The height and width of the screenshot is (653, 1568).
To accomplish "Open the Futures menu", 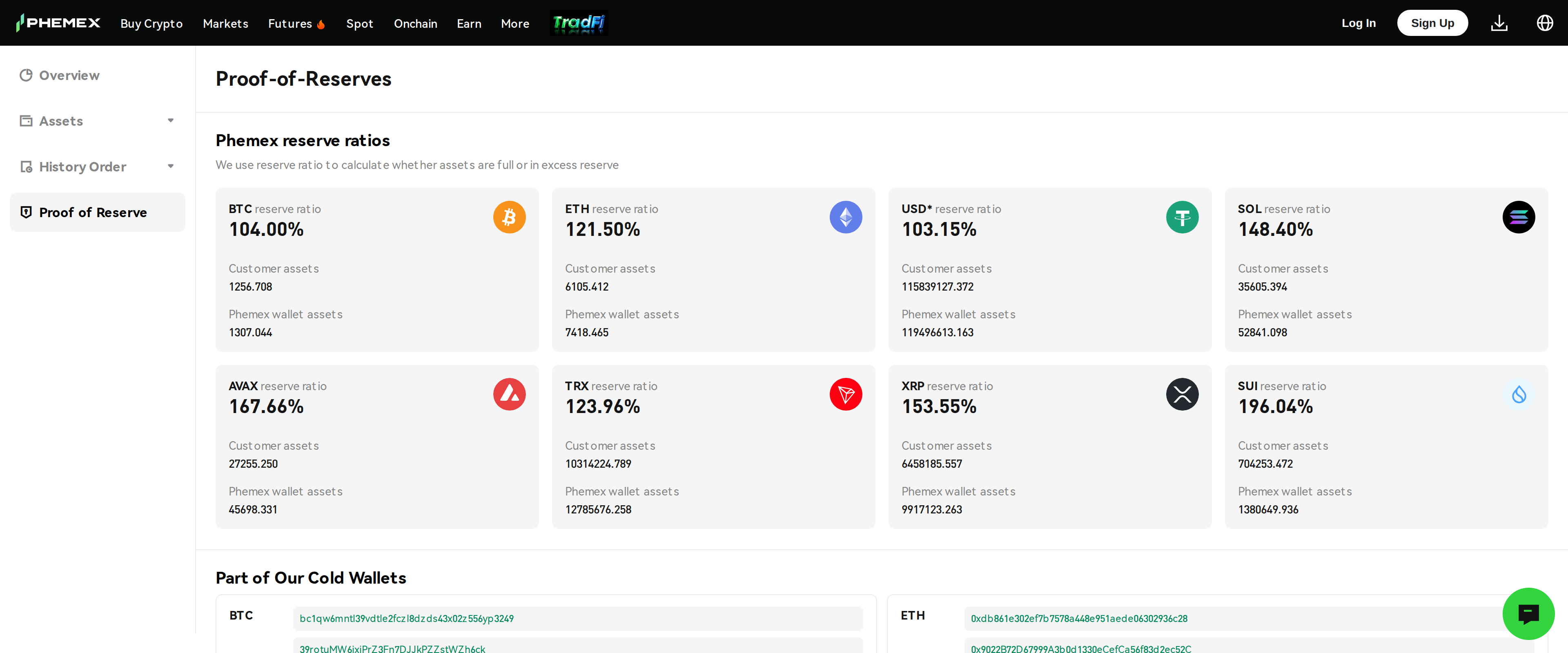I will [290, 24].
